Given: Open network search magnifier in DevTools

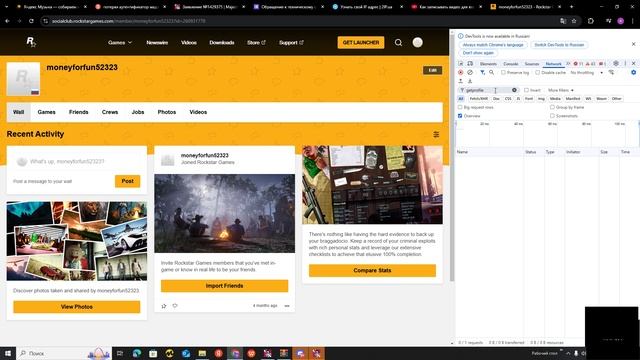Looking at the screenshot, I should coord(492,72).
